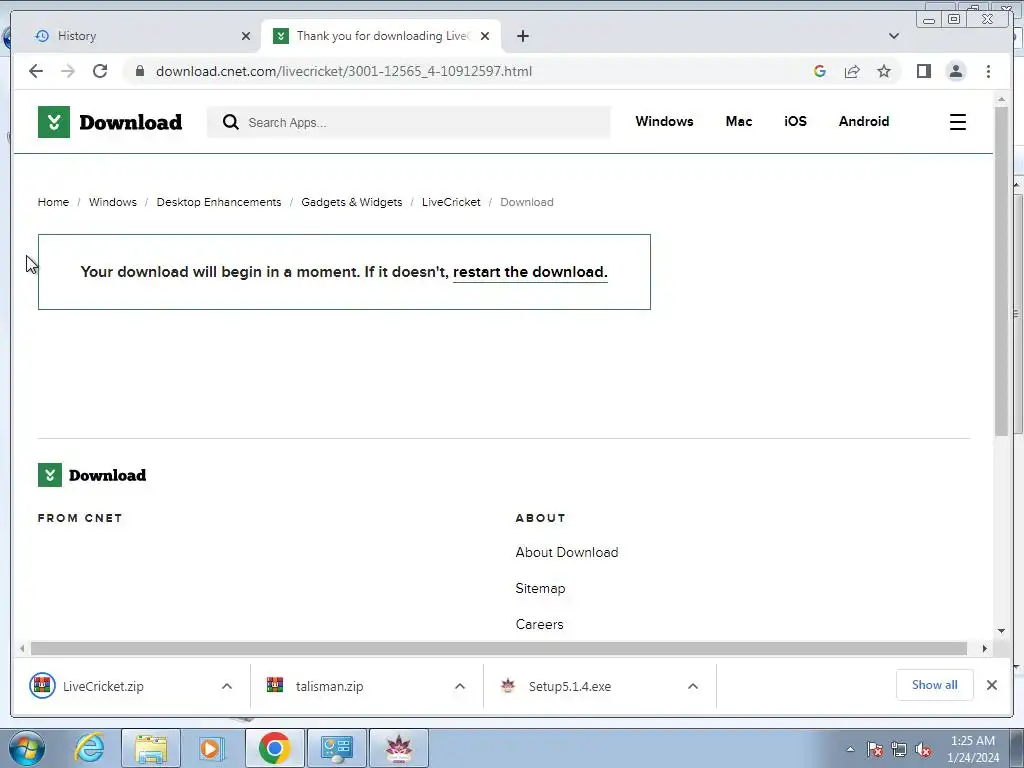Open File Explorer from taskbar
The image size is (1024, 768).
point(151,748)
